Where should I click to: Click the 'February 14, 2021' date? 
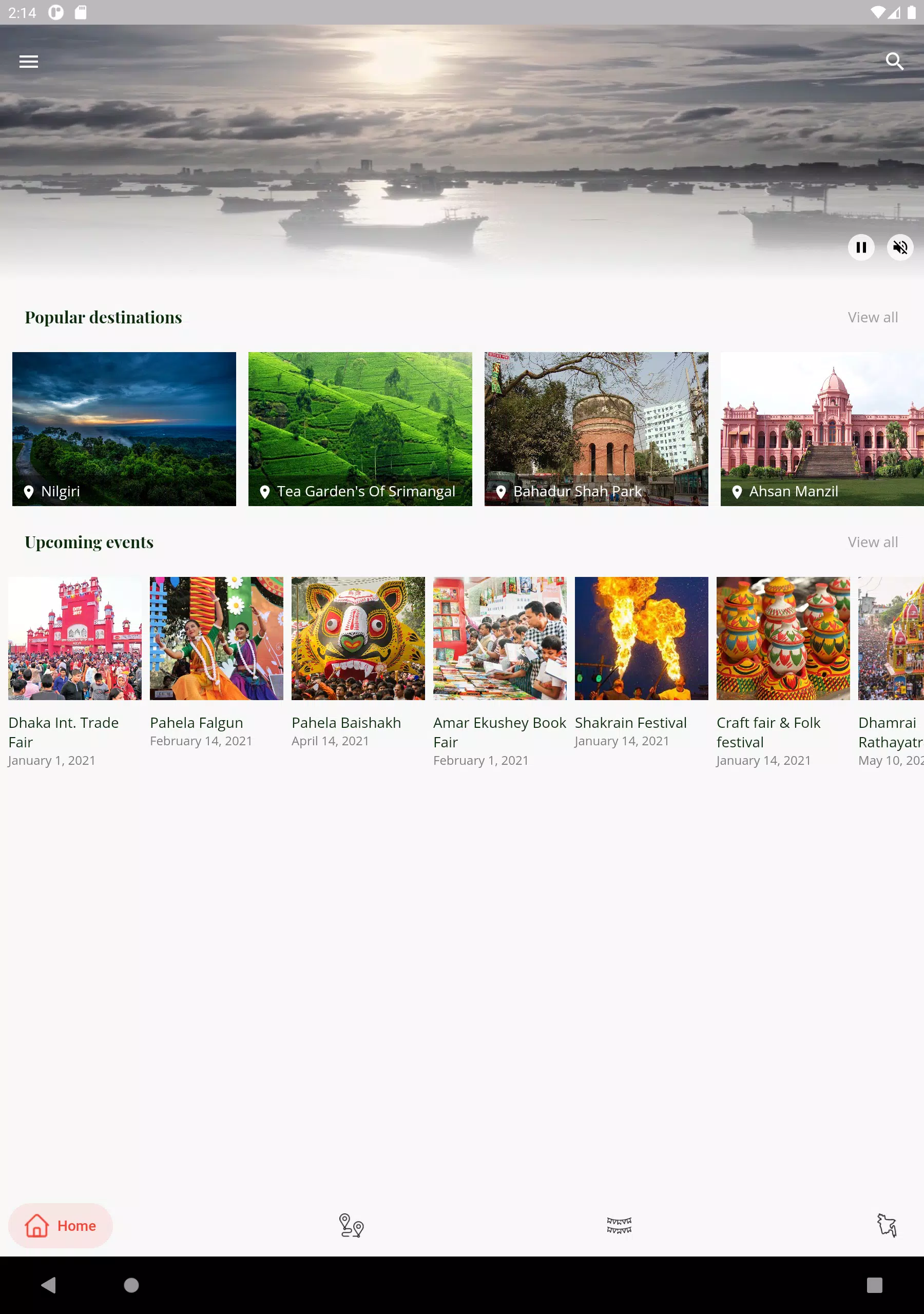[201, 741]
